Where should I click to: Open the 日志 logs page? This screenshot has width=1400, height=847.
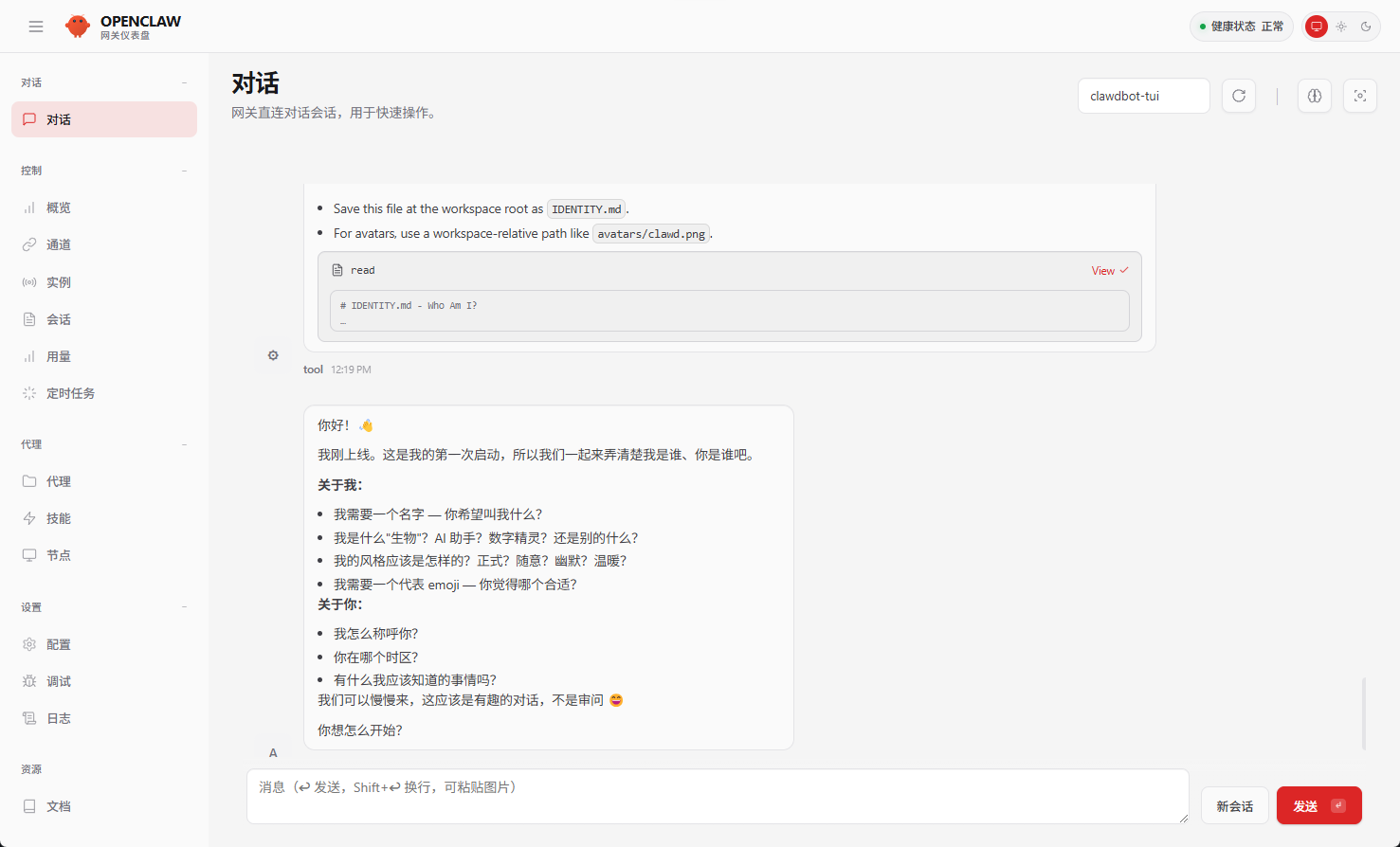pyautogui.click(x=59, y=718)
